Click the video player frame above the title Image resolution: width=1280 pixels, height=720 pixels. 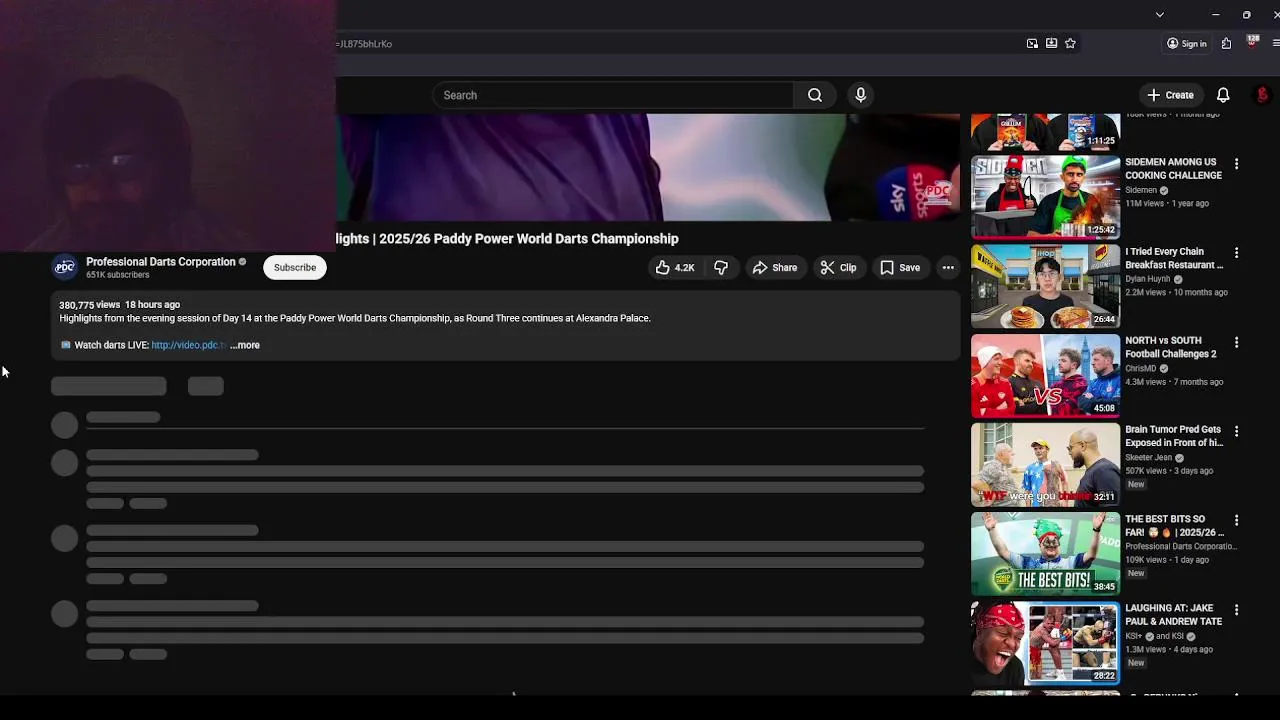coord(648,167)
